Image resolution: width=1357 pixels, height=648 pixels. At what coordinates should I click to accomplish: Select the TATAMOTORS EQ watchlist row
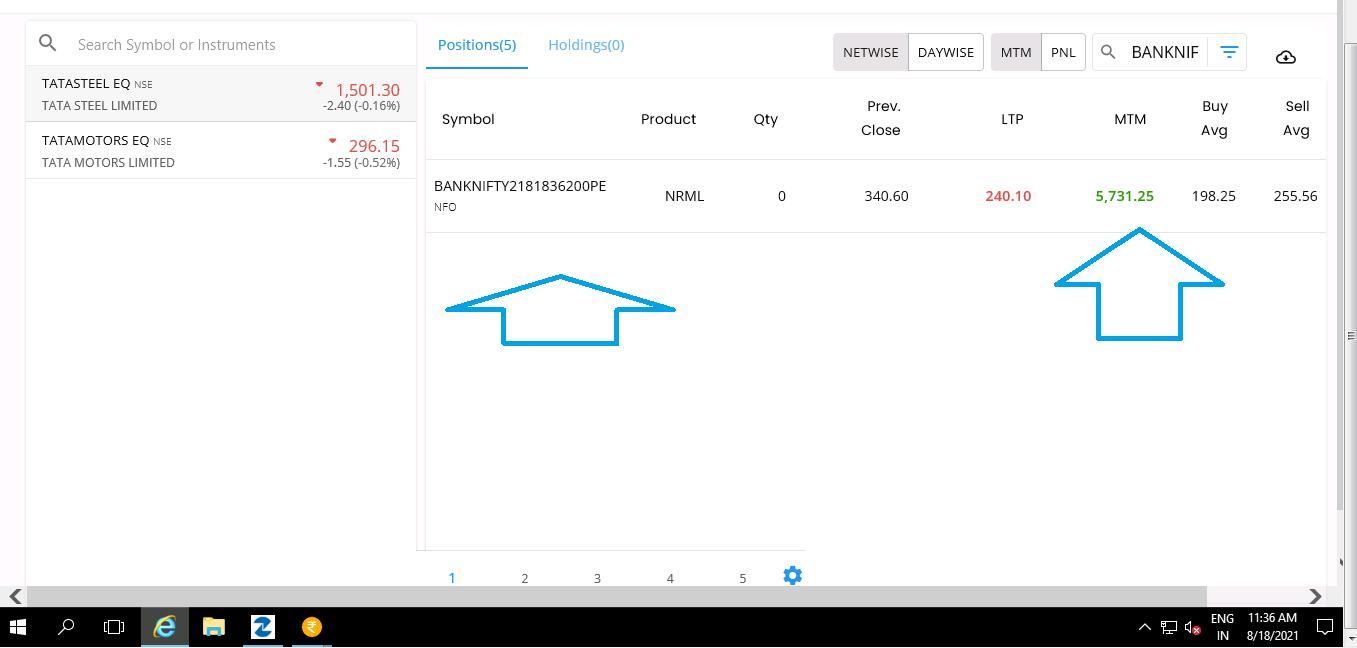tap(221, 151)
